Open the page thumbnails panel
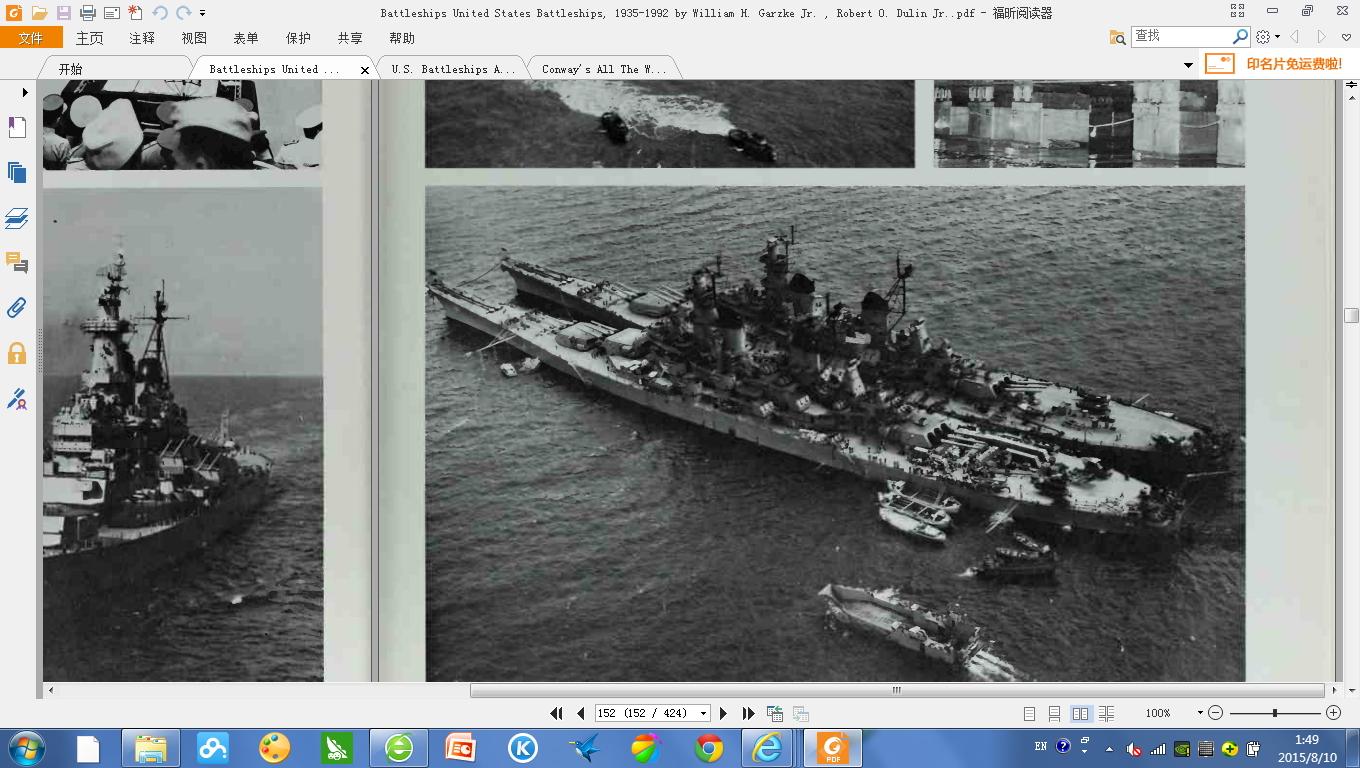This screenshot has height=768, width=1360. click(x=17, y=172)
